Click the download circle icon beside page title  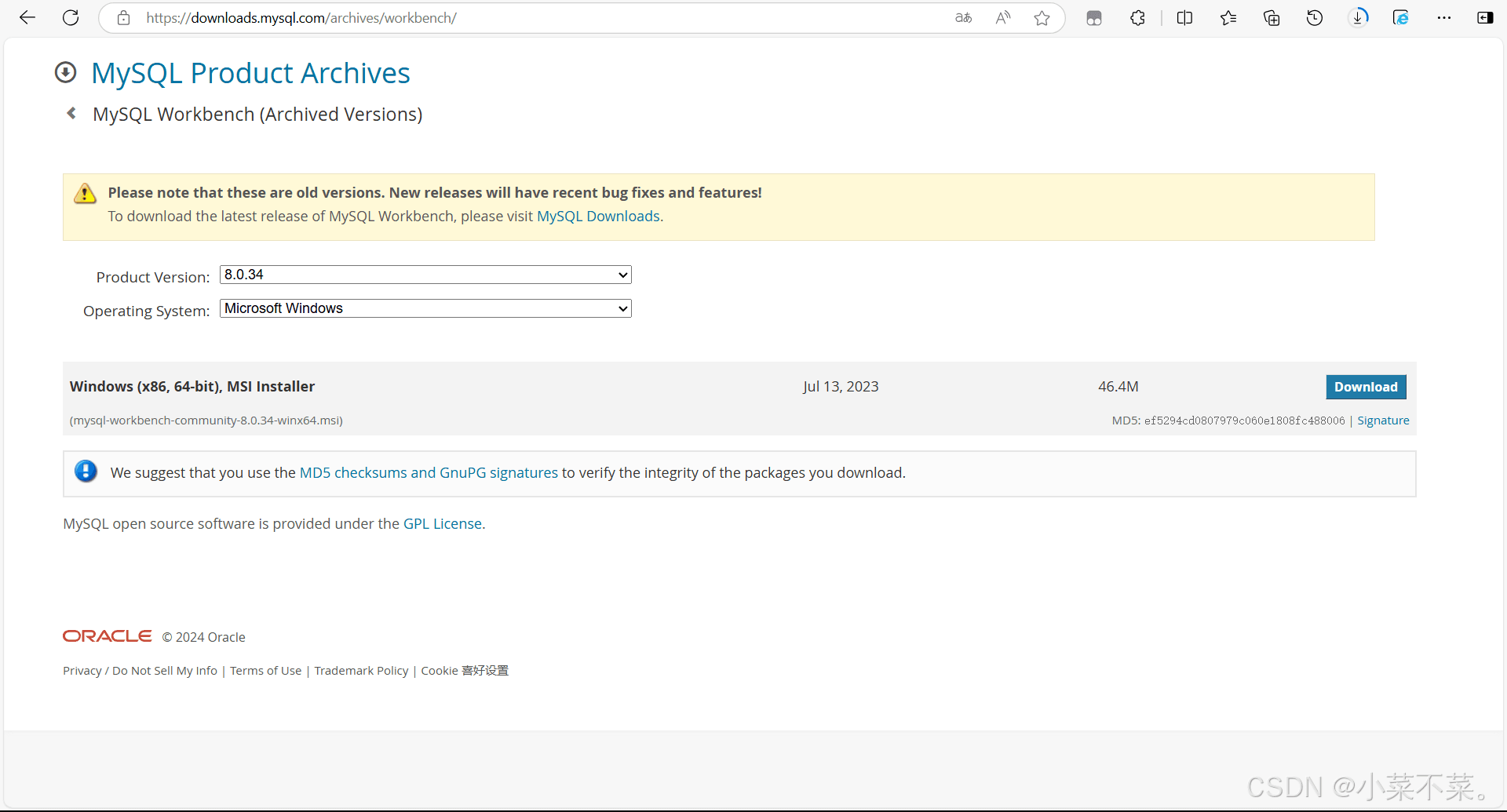(x=66, y=72)
